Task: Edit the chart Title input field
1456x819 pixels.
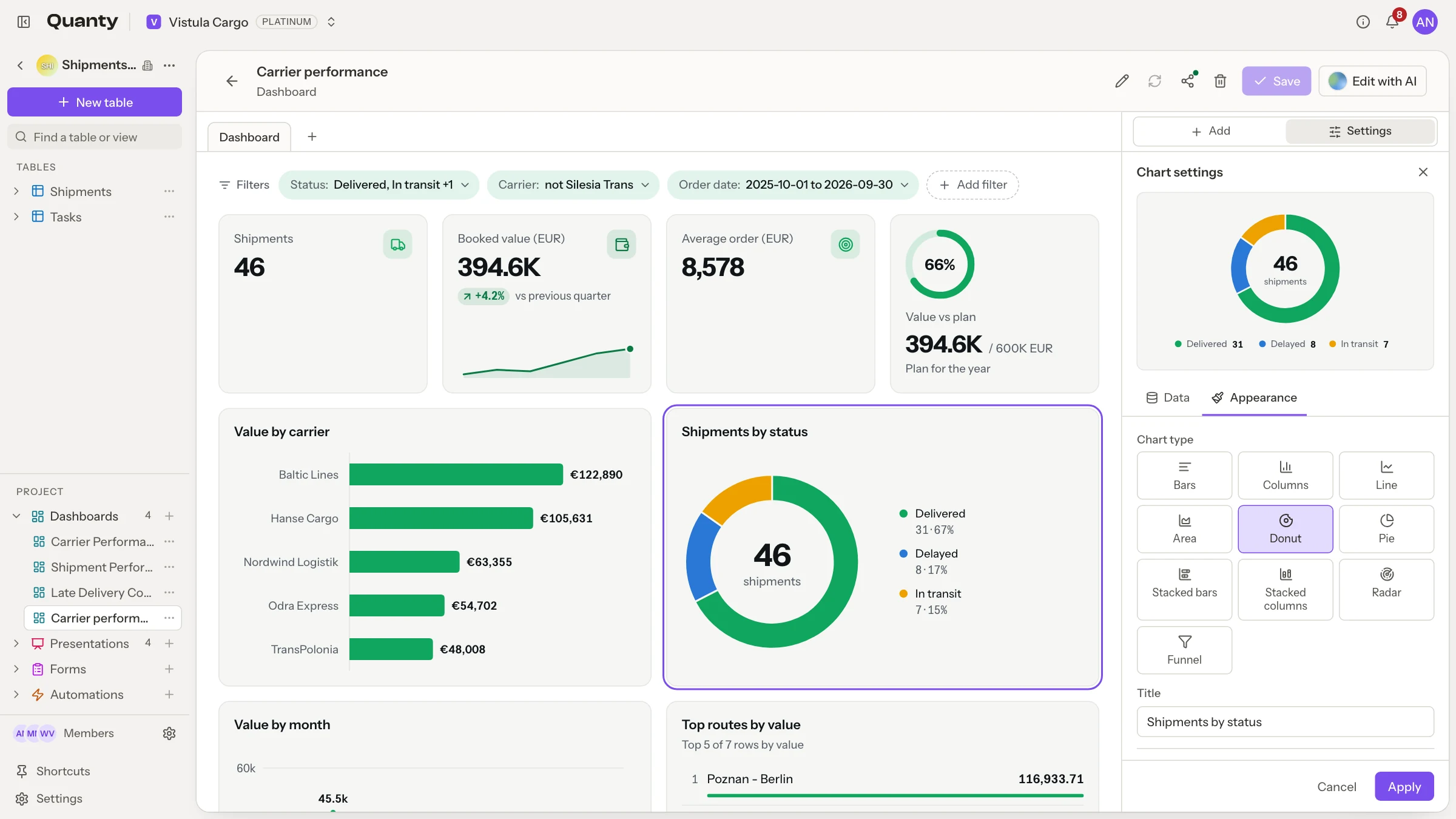Action: coord(1285,722)
